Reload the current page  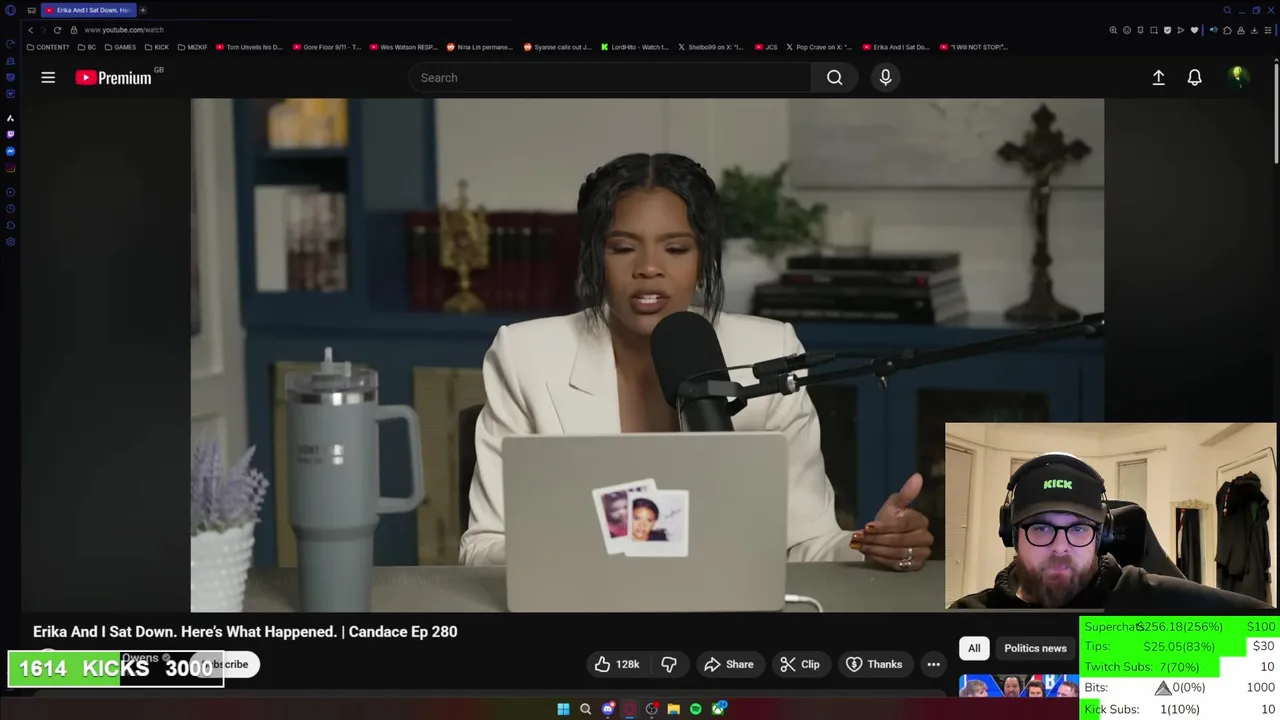point(57,30)
